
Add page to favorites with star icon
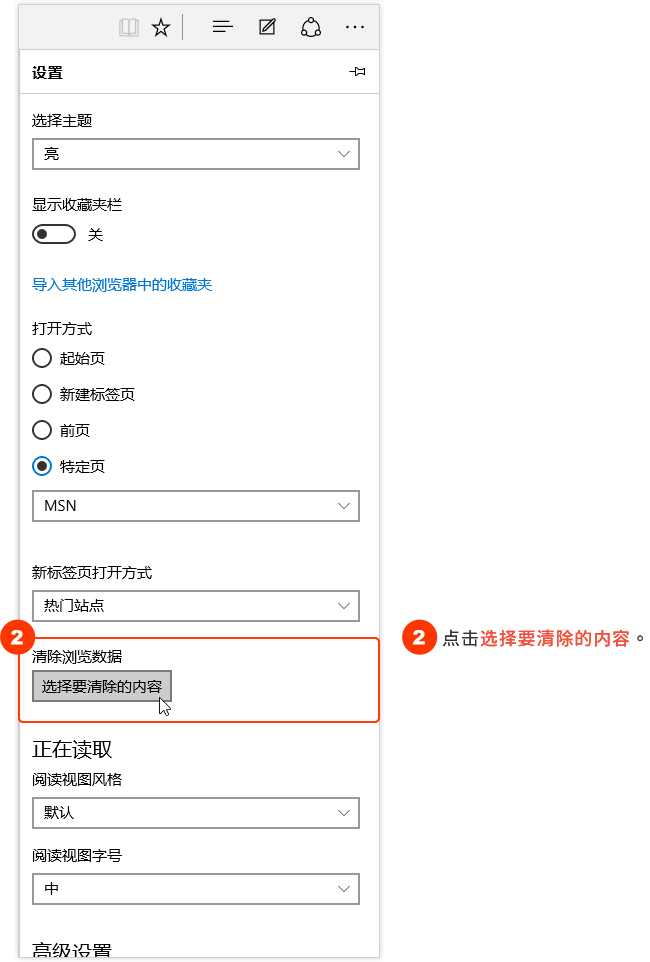tap(161, 28)
